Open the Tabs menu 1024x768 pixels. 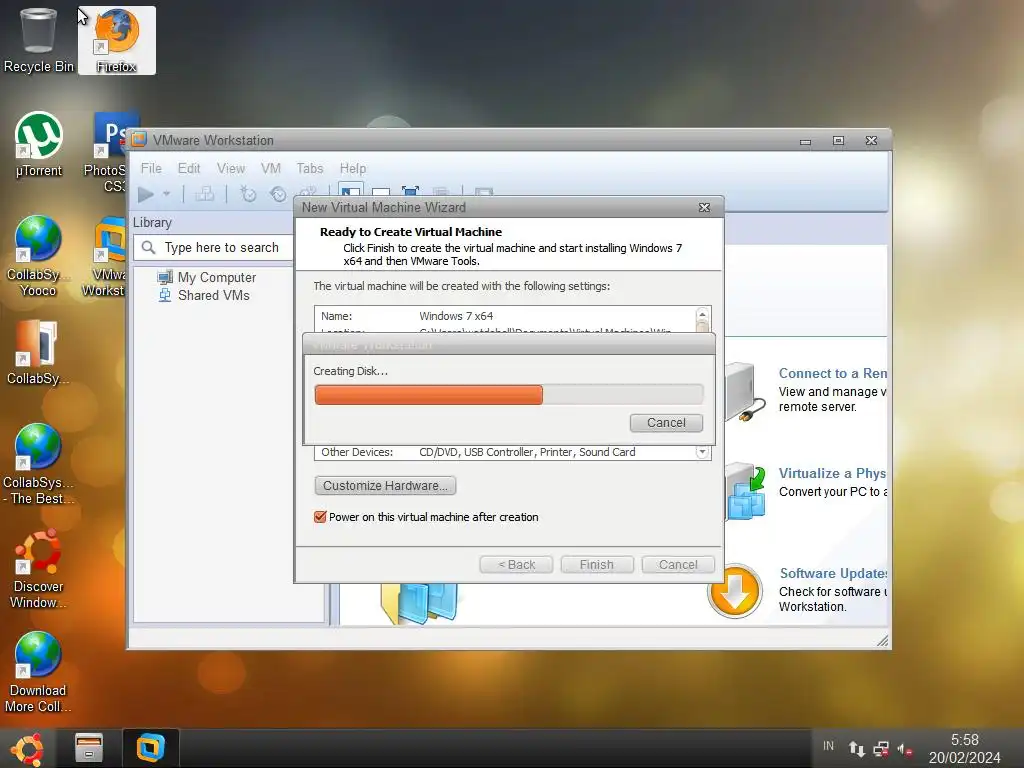[310, 168]
